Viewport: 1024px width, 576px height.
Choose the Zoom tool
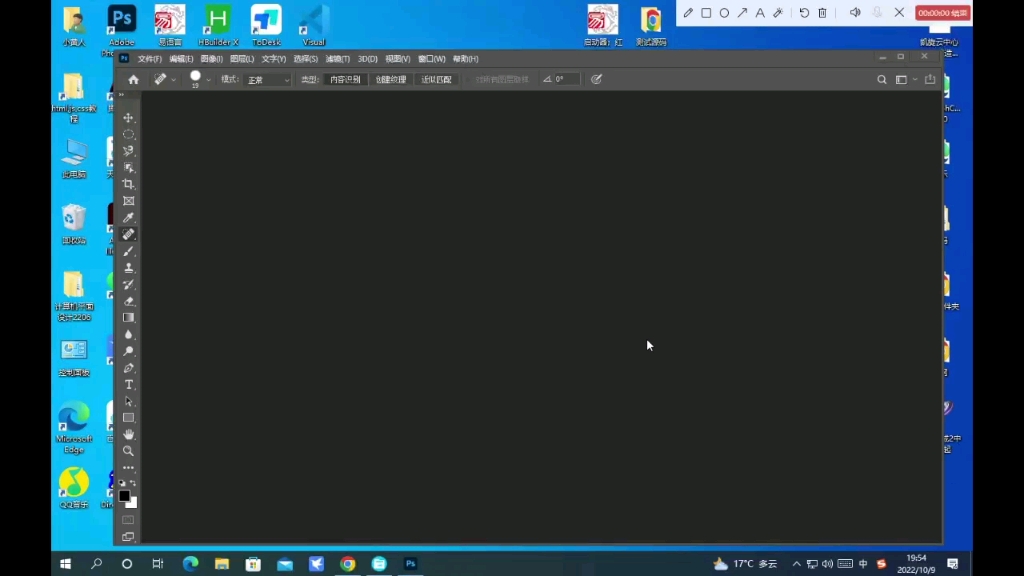[128, 450]
